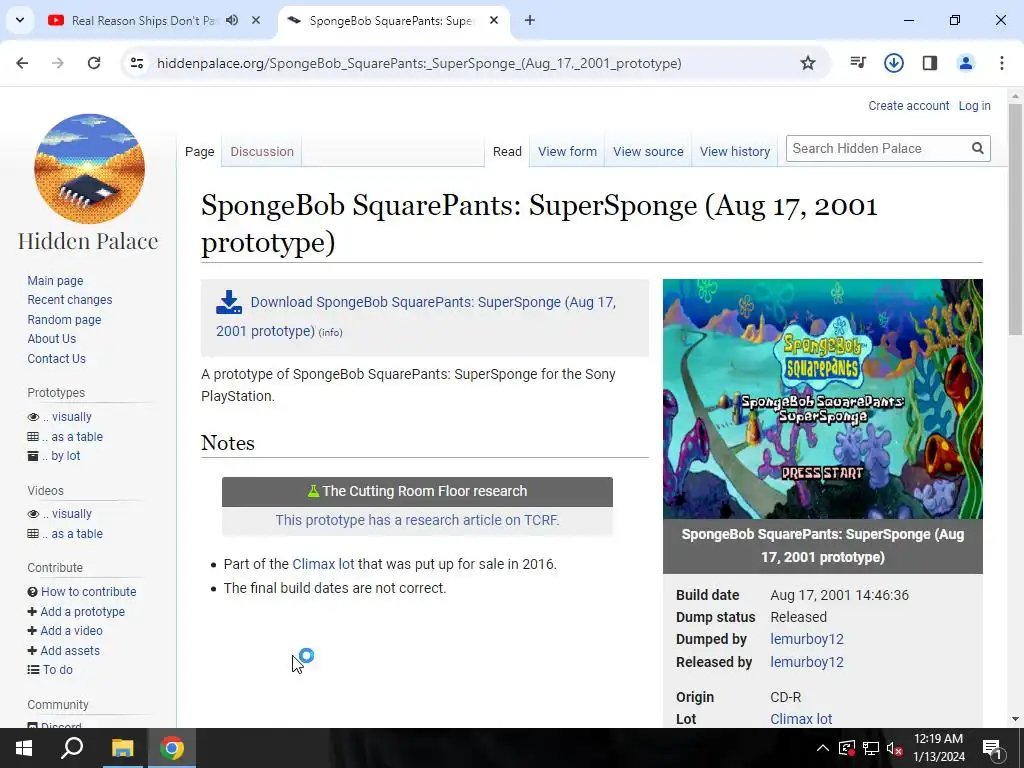Open Climax lot in the Lot row
Viewport: 1024px width, 768px height.
point(801,719)
